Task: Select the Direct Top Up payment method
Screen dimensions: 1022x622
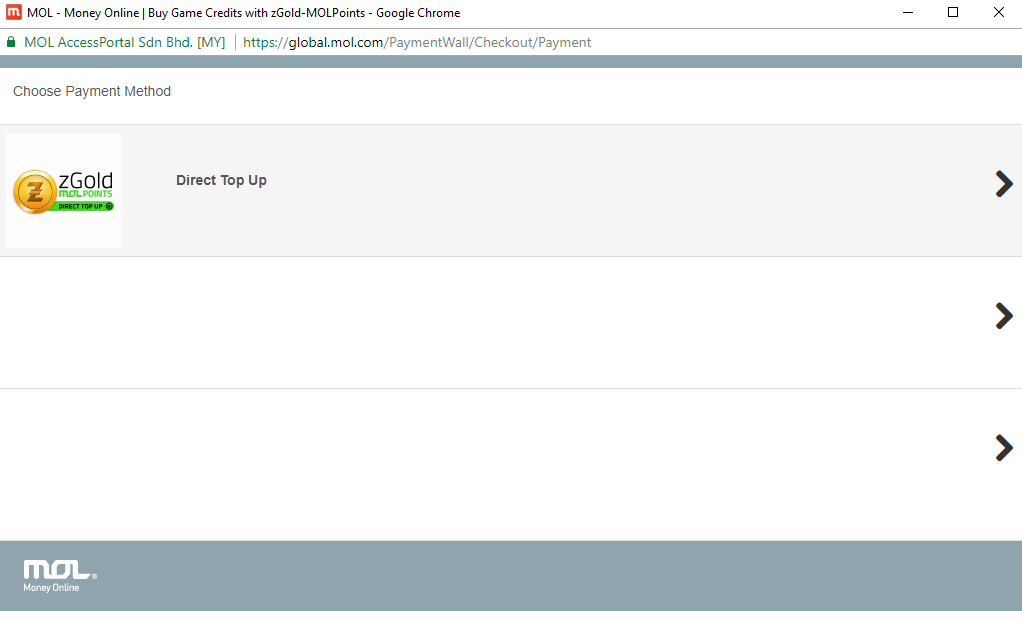Action: pyautogui.click(x=511, y=190)
